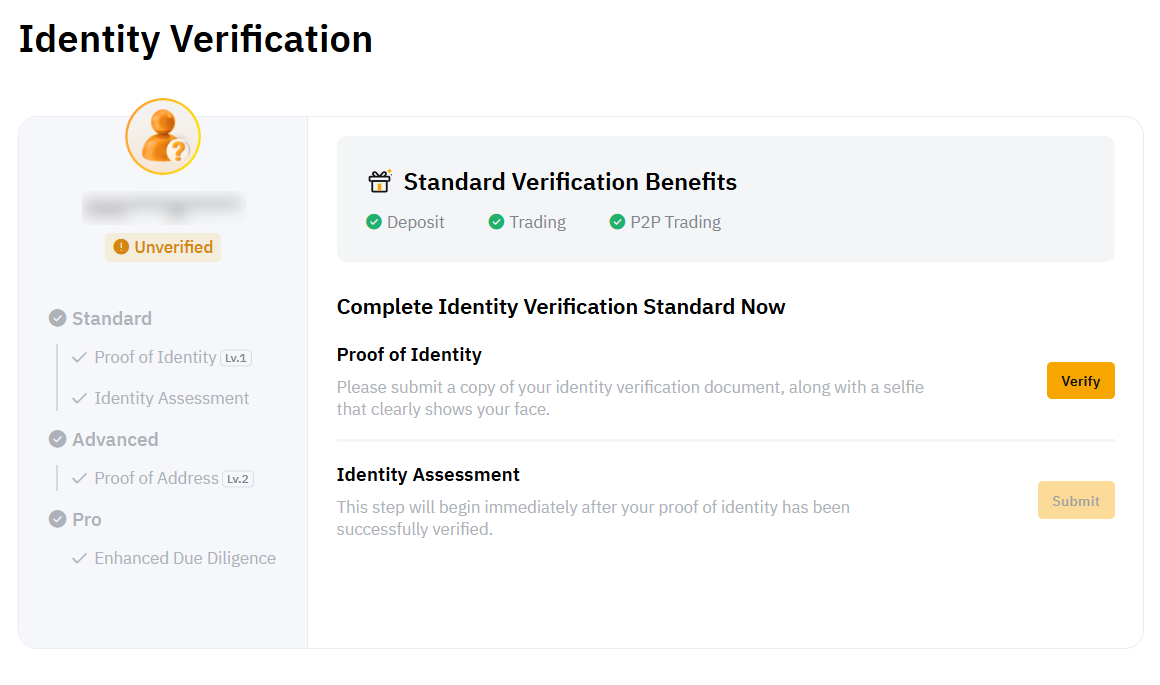Click the Verify button for Proof of Identity

[x=1080, y=380]
